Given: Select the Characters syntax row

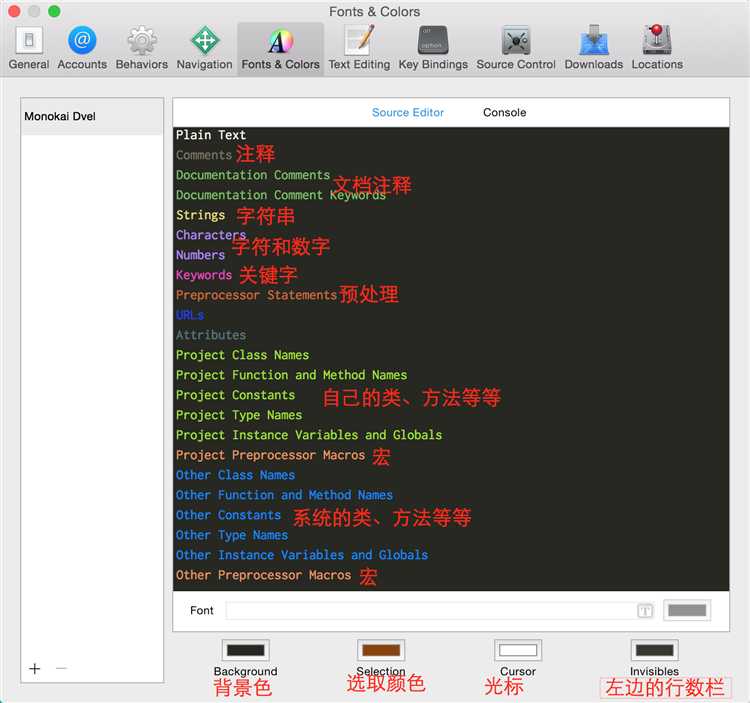Looking at the screenshot, I should (451, 235).
